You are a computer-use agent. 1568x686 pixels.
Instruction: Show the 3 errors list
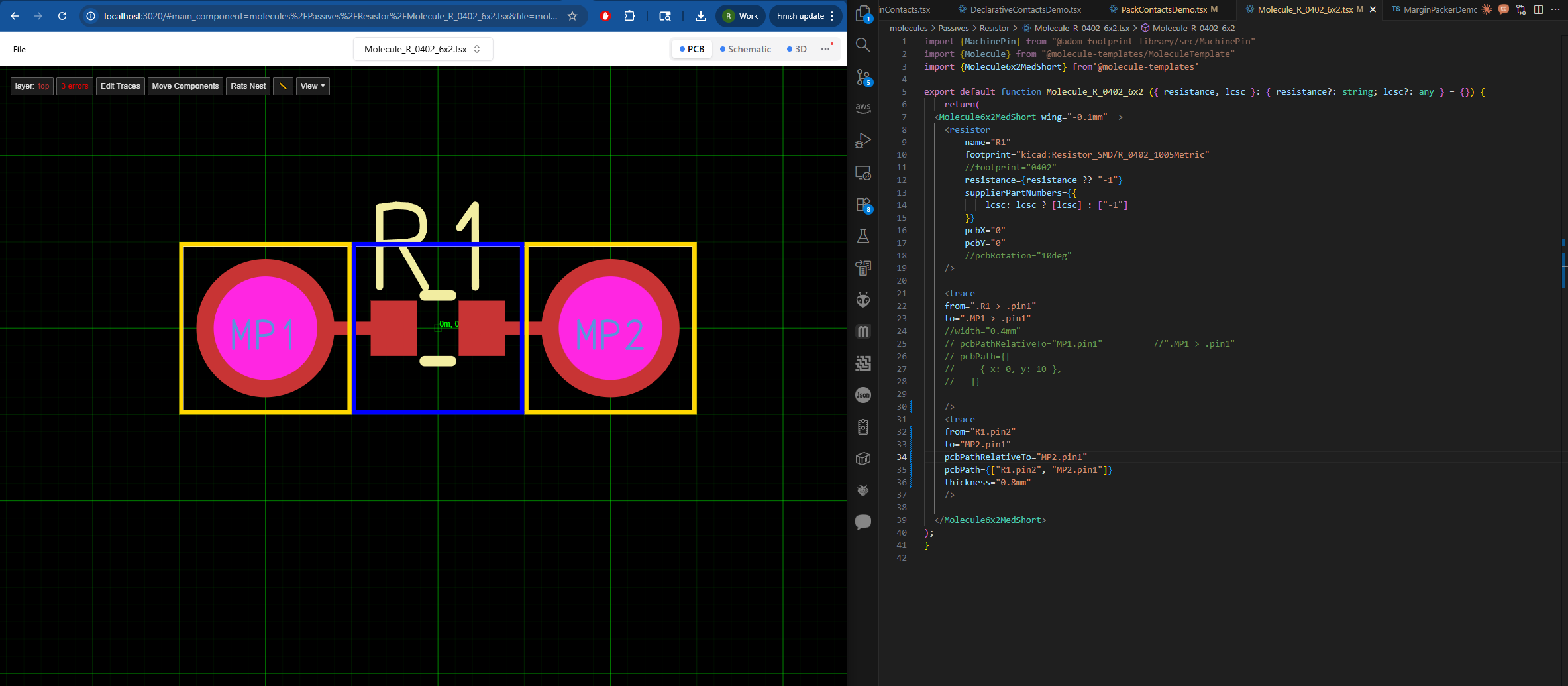[x=74, y=86]
